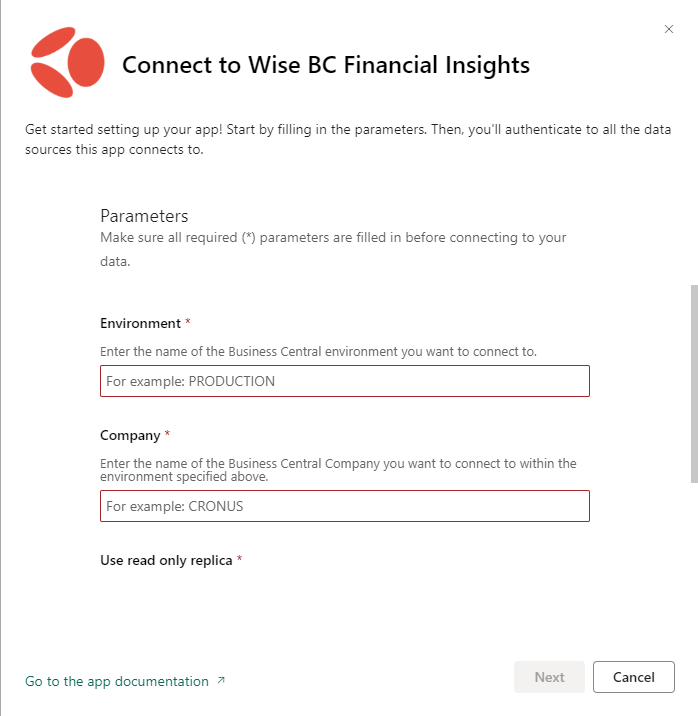Click the Connect to Wise BC Financial Insights title
The width and height of the screenshot is (698, 716).
point(325,66)
